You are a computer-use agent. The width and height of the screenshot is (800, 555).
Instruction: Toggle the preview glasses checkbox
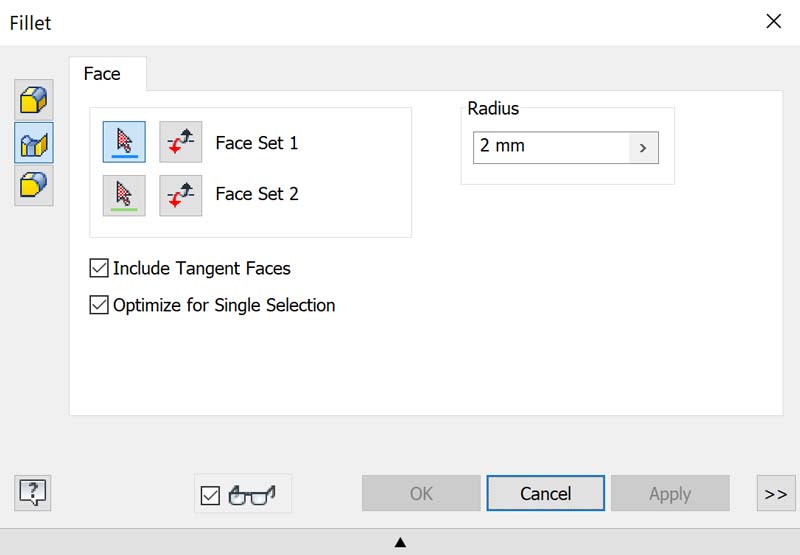[x=210, y=495]
